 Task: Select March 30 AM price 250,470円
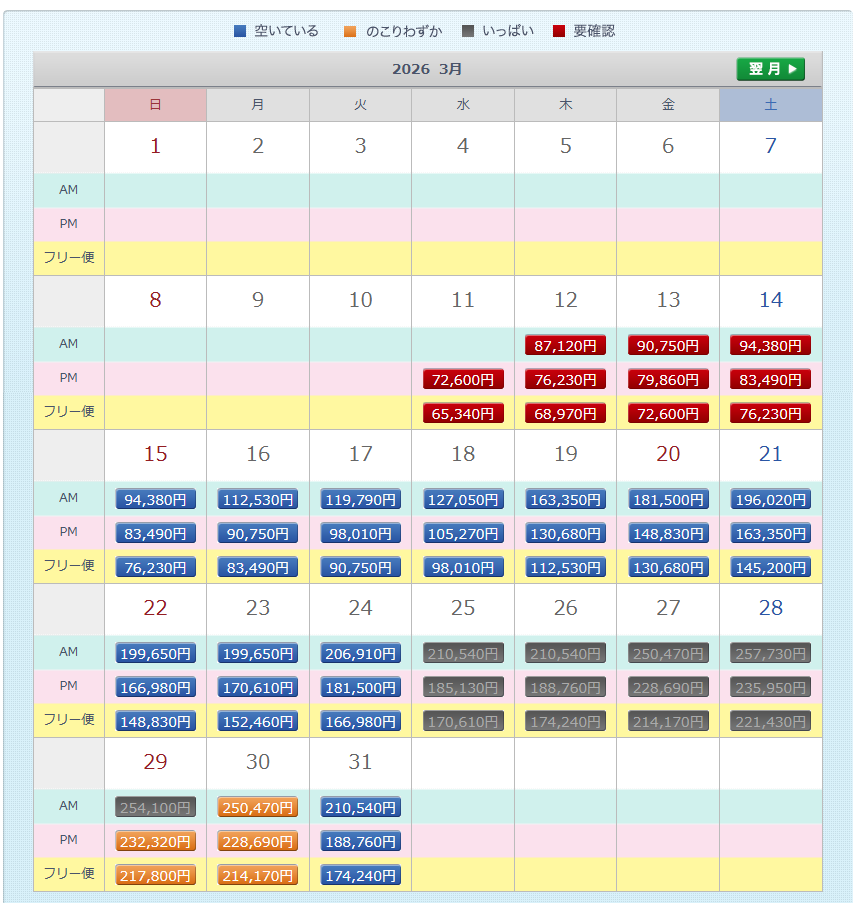point(258,808)
